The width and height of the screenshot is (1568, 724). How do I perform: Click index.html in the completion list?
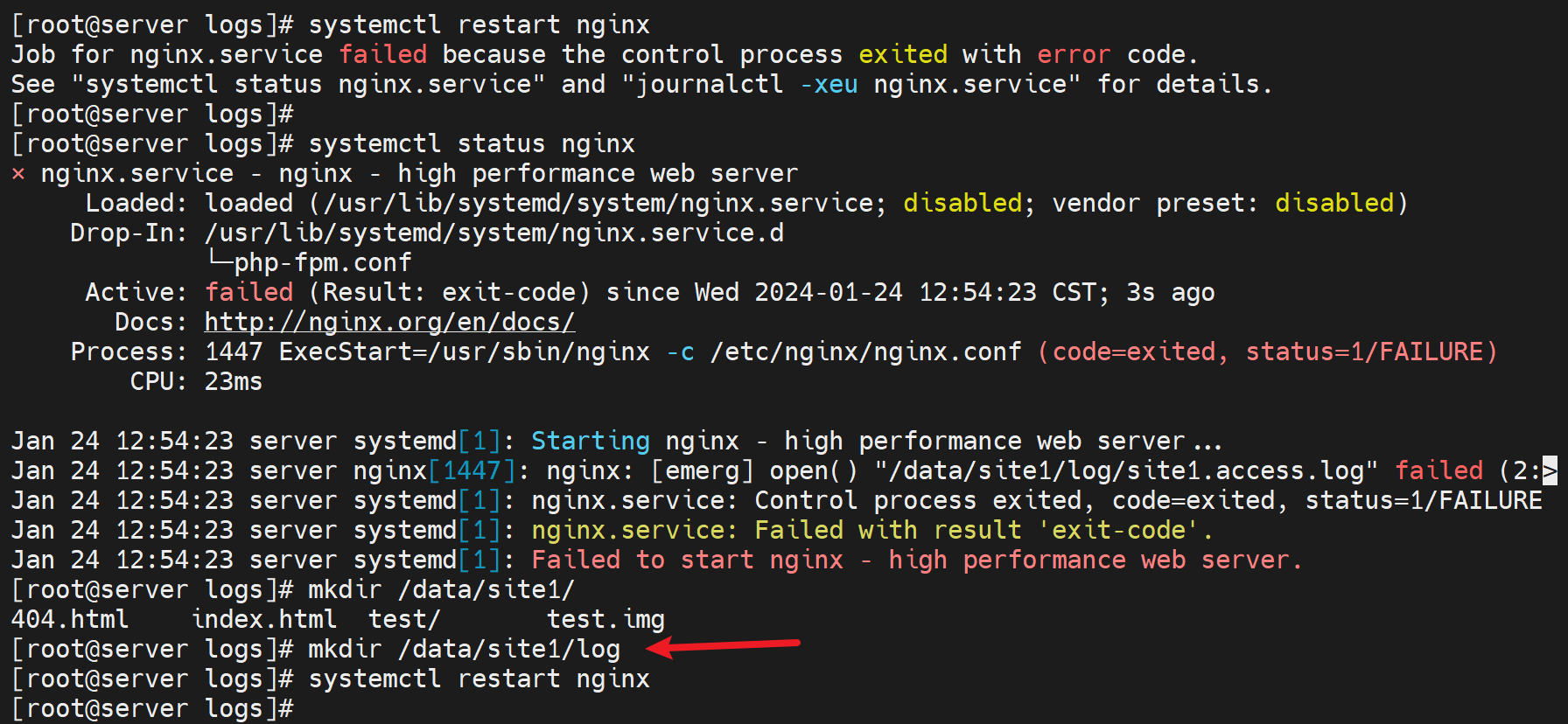(x=264, y=619)
